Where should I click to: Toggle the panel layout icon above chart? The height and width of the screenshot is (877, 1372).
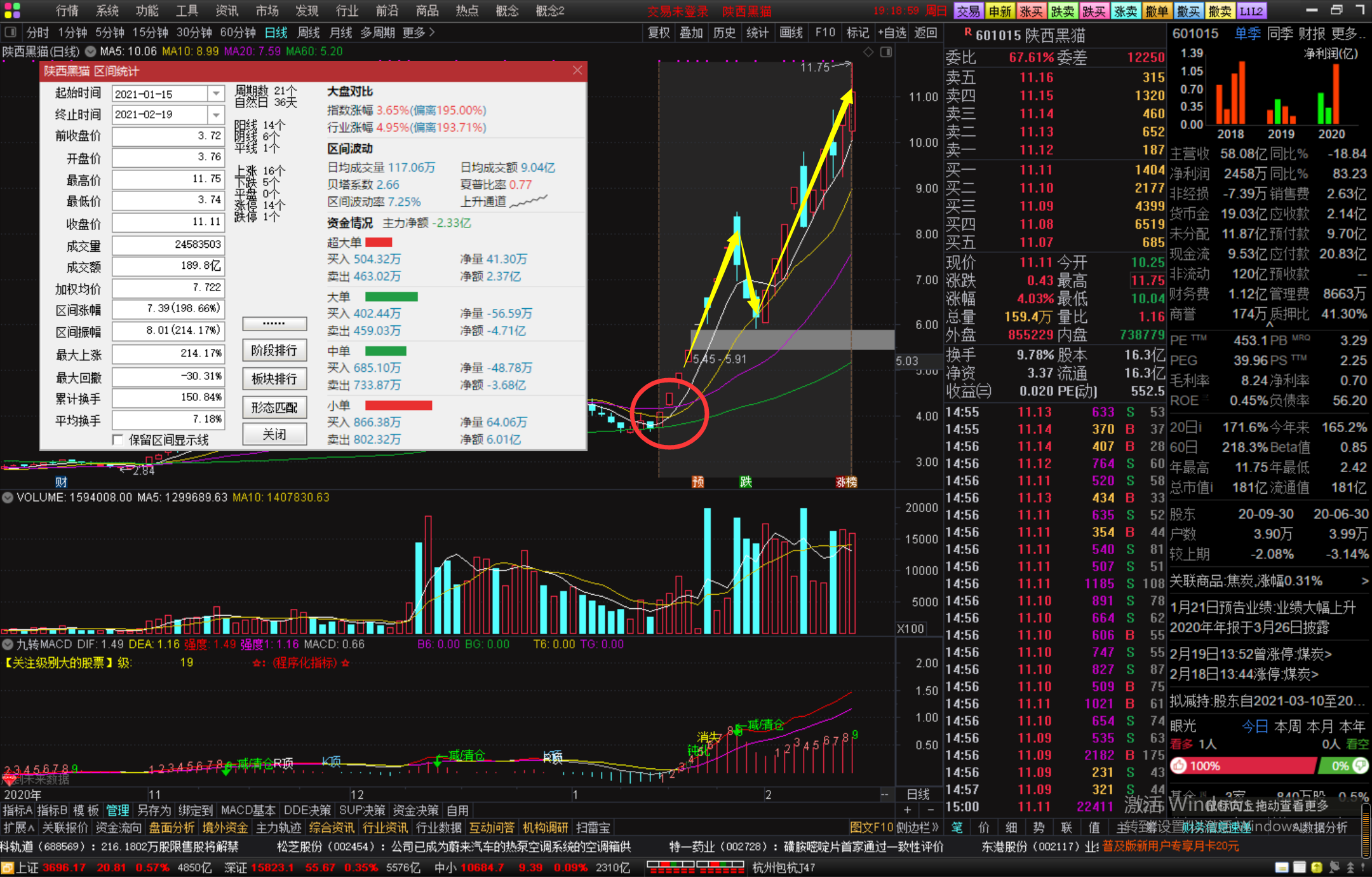point(886,52)
